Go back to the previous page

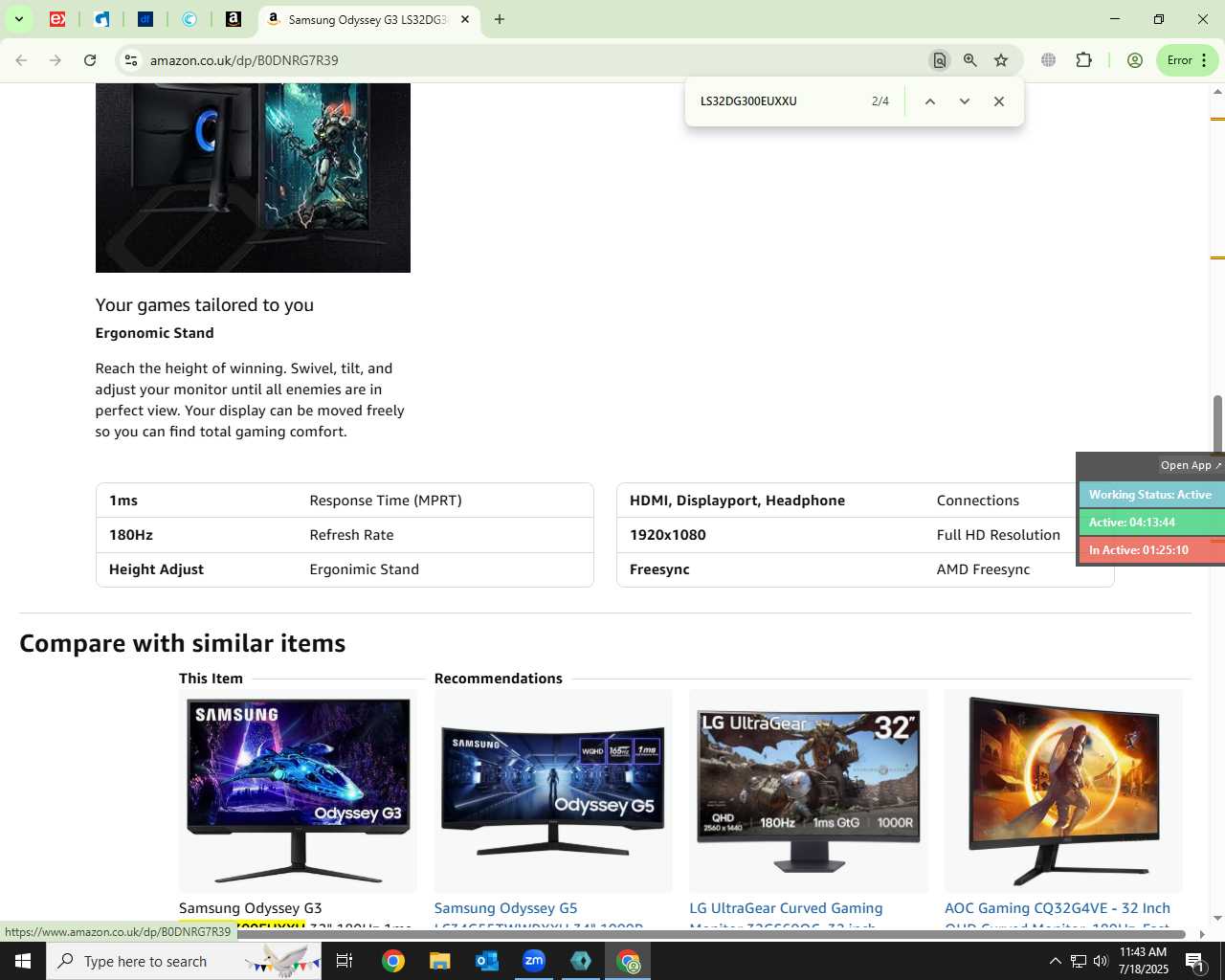pyautogui.click(x=21, y=60)
